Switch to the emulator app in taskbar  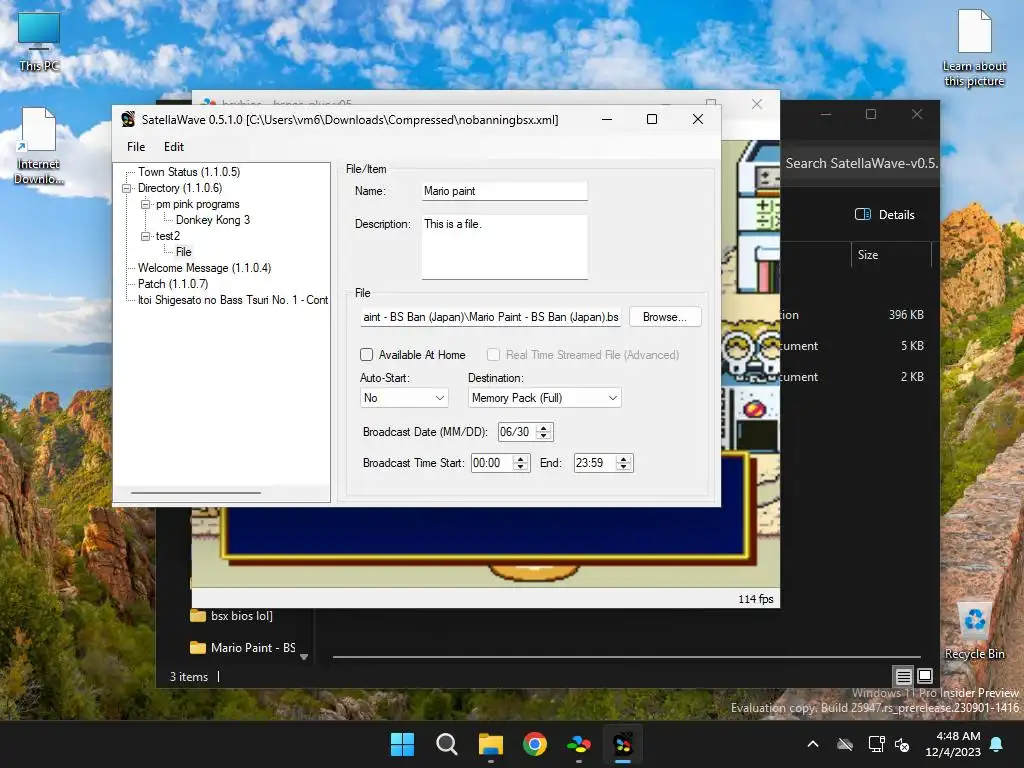click(579, 744)
